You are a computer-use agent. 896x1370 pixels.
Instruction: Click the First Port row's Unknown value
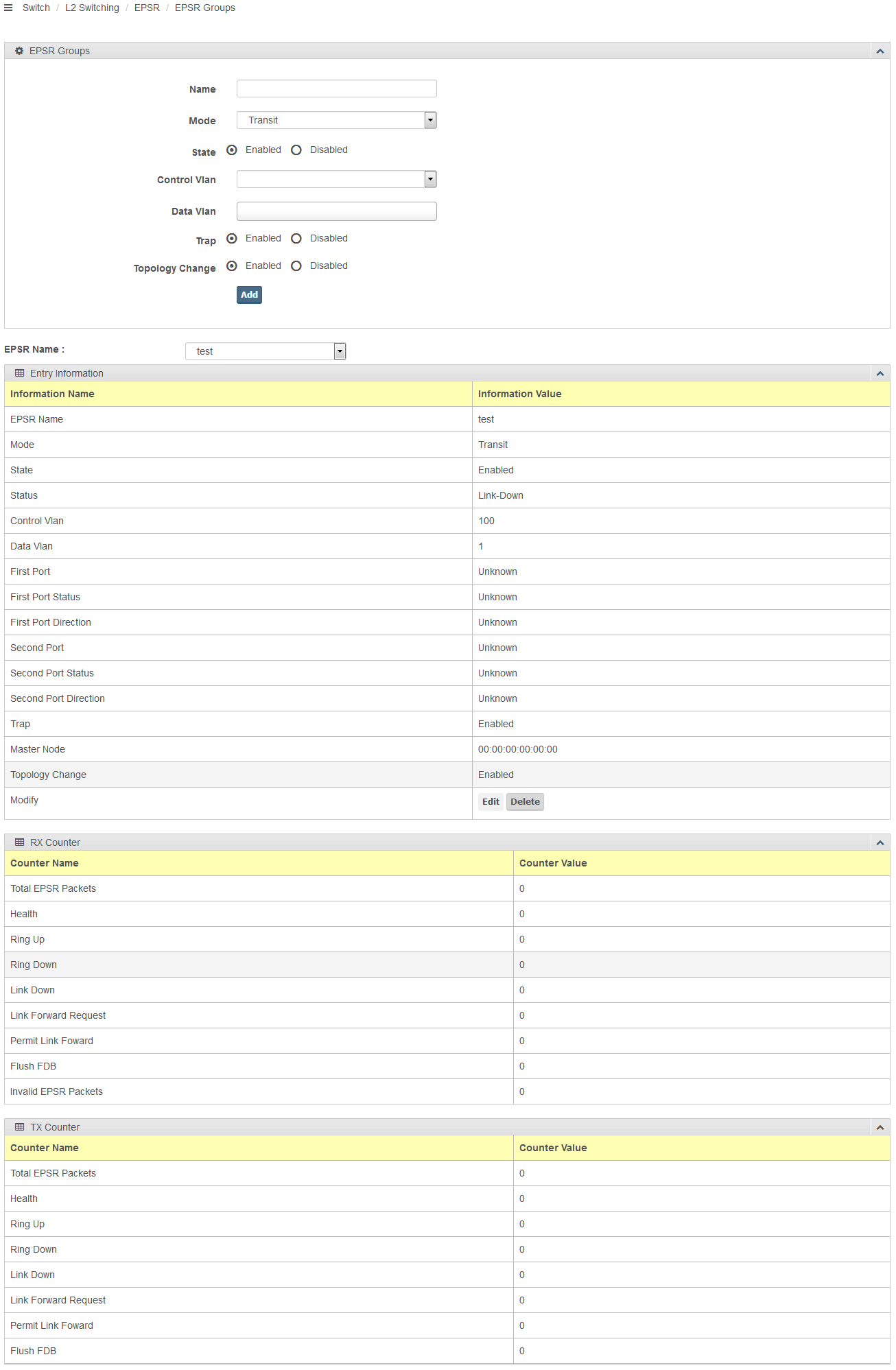[497, 571]
